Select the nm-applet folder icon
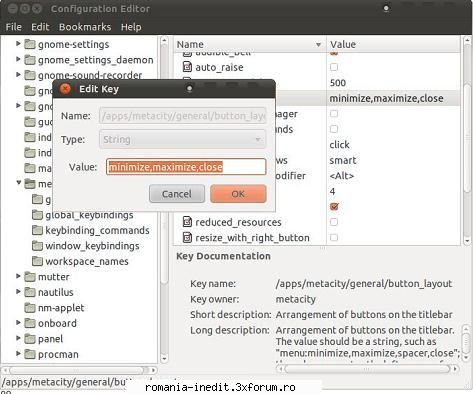The width and height of the screenshot is (473, 394). 30,307
